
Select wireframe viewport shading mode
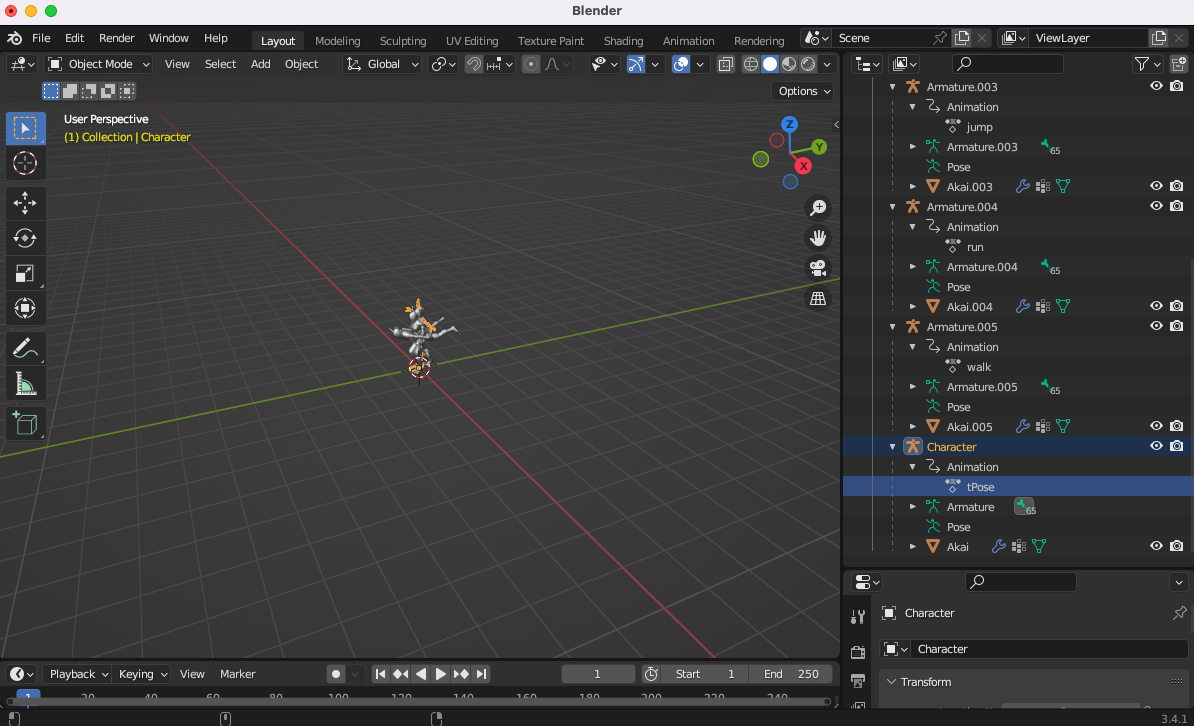pos(751,64)
